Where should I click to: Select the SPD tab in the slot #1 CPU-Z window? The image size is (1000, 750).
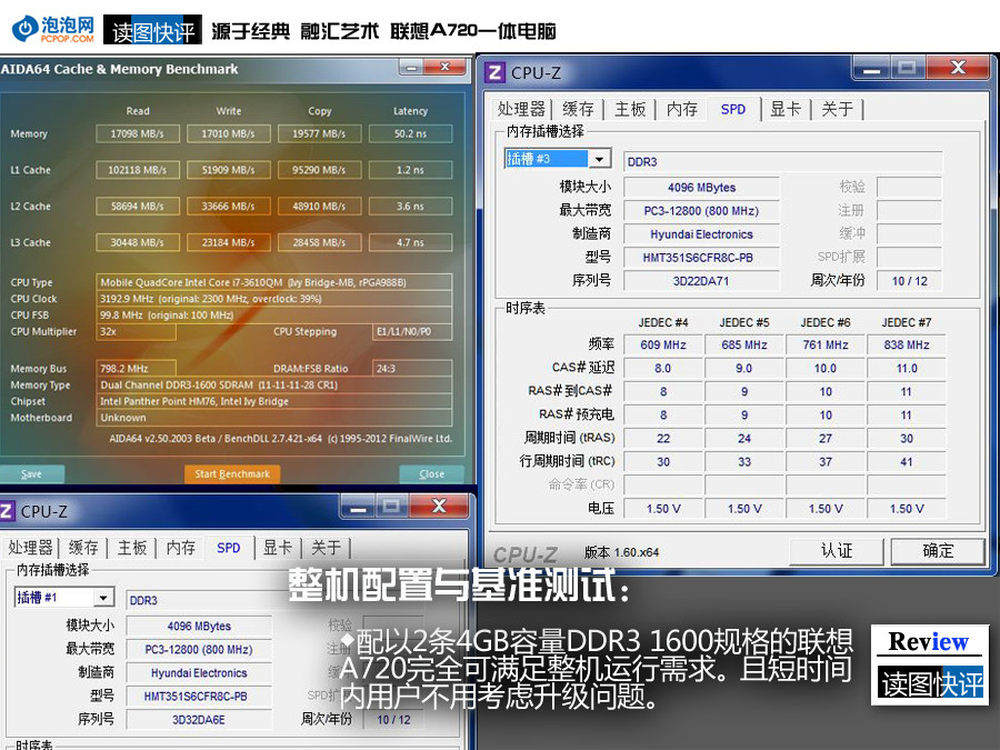click(228, 548)
